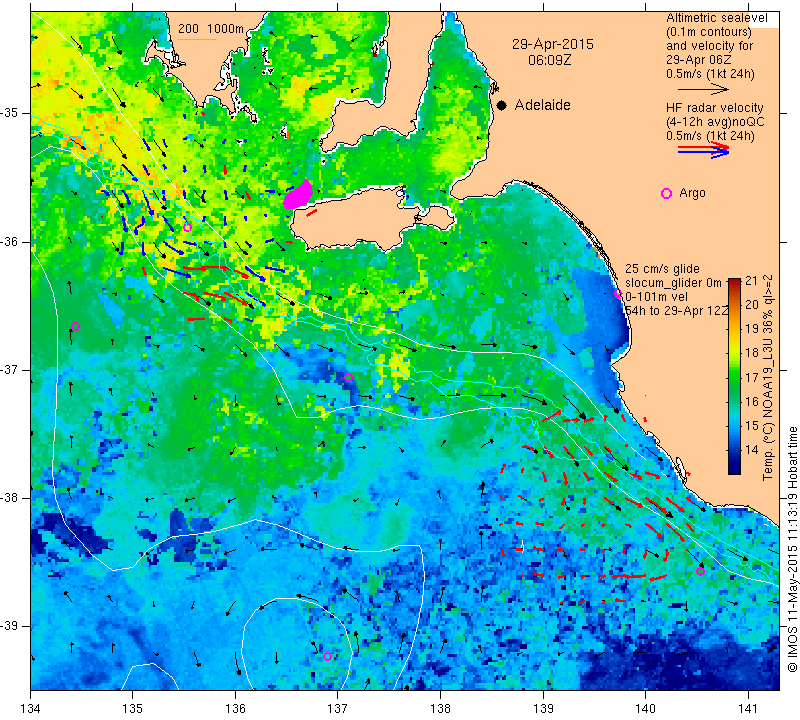Click the 139 longitude axis label
This screenshot has height=720, width=800.
click(543, 709)
